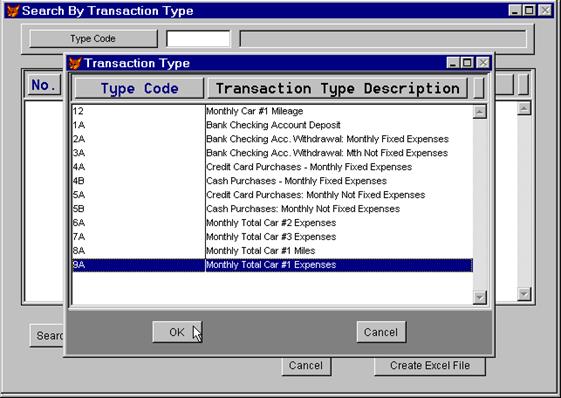This screenshot has height=398, width=561.
Task: Click type code cell 5A
Action: [x=138, y=195]
